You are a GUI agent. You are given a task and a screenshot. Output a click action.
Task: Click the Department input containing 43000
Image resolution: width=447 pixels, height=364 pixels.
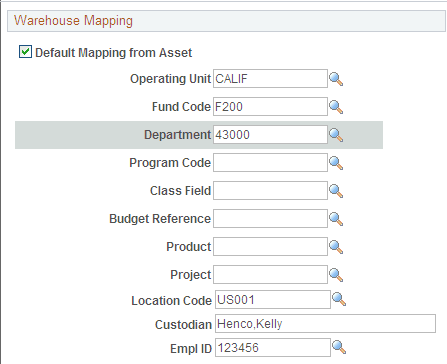click(270, 135)
